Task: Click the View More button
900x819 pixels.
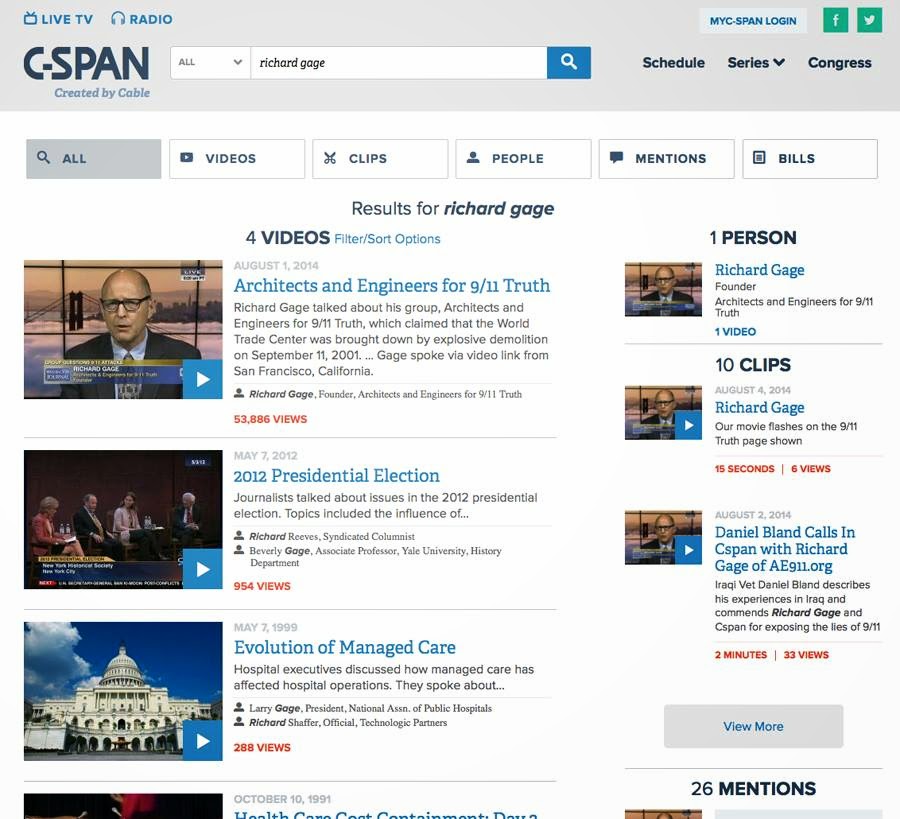Action: click(x=753, y=726)
